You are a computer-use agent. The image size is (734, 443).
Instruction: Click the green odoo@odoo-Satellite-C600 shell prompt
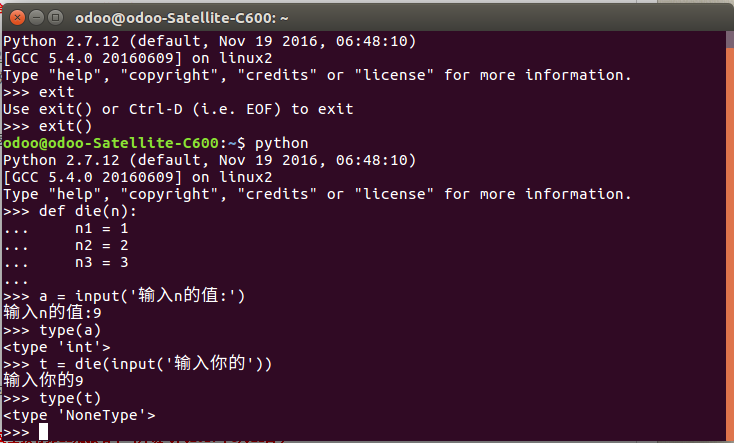(115, 143)
